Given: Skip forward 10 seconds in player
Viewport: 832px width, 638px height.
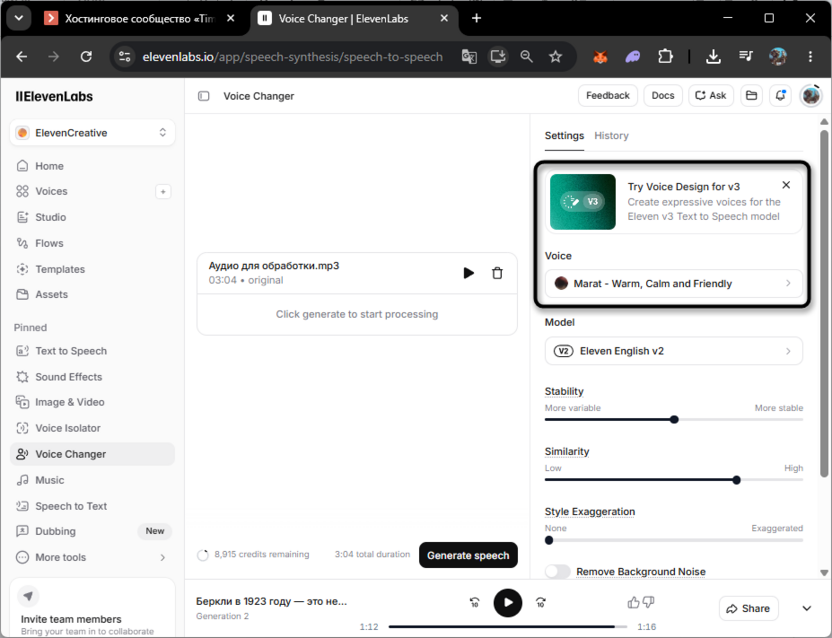Looking at the screenshot, I should coord(540,602).
